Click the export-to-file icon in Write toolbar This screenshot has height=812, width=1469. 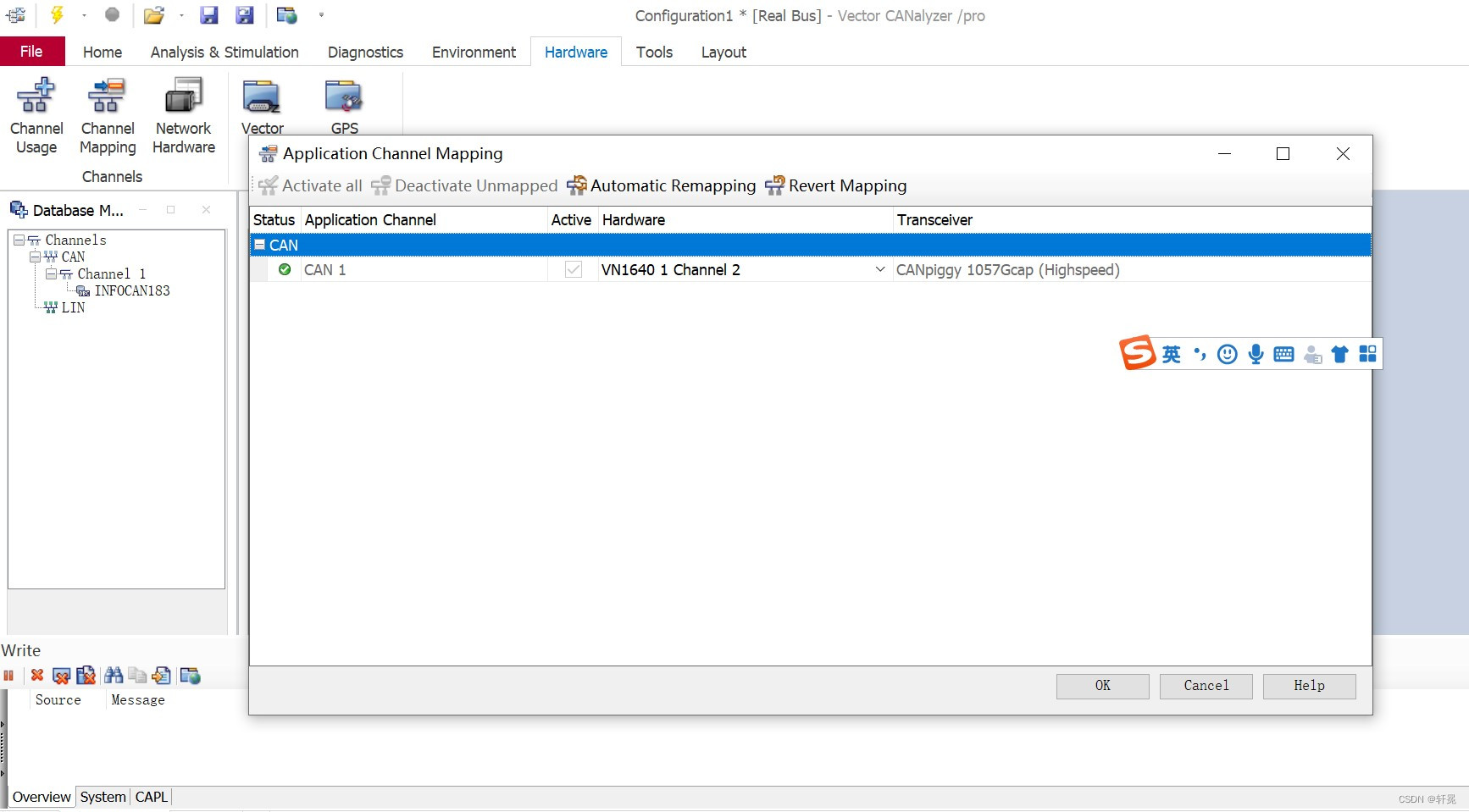161,676
